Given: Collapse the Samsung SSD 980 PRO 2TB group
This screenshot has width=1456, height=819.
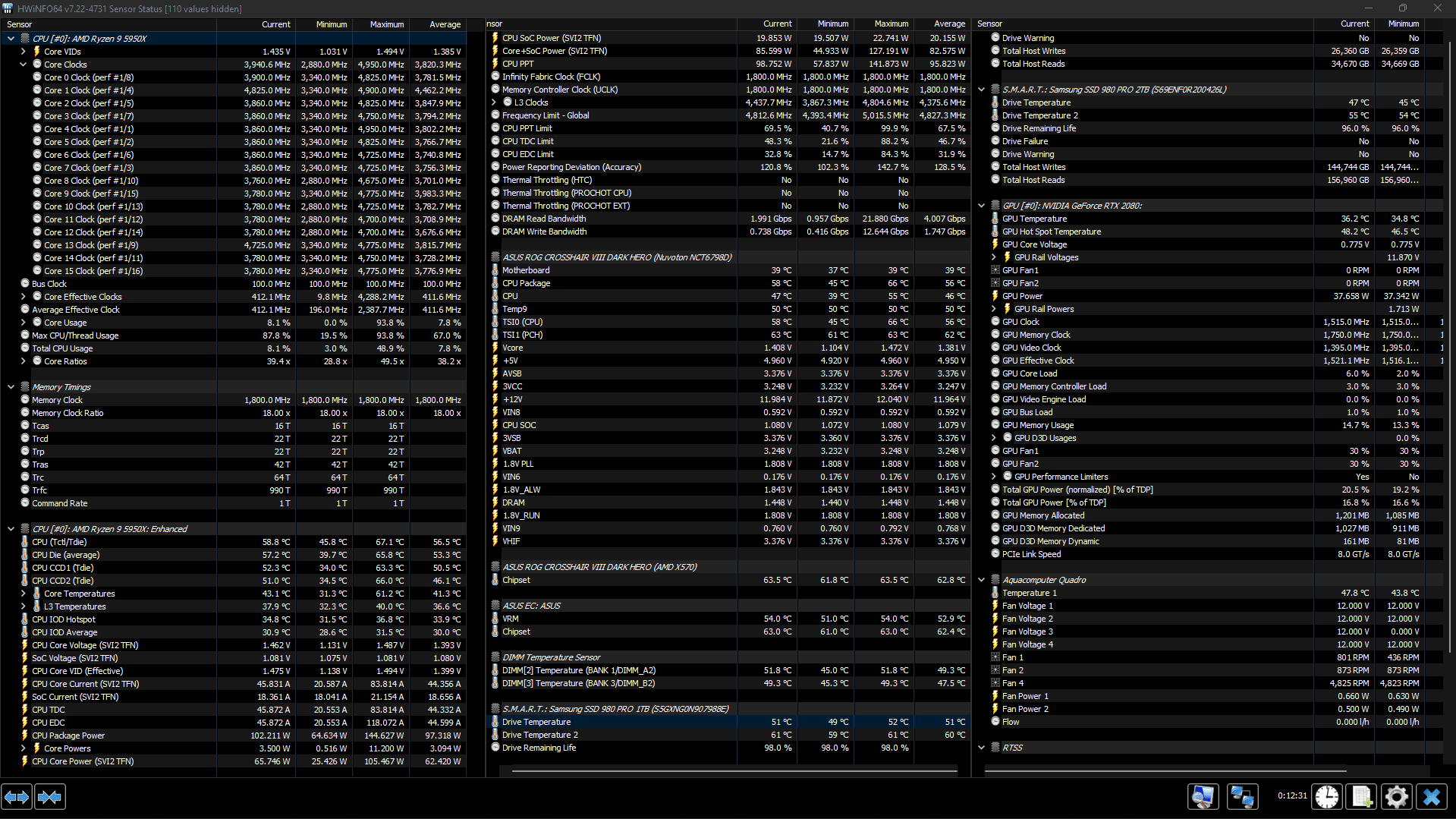Looking at the screenshot, I should pos(981,90).
